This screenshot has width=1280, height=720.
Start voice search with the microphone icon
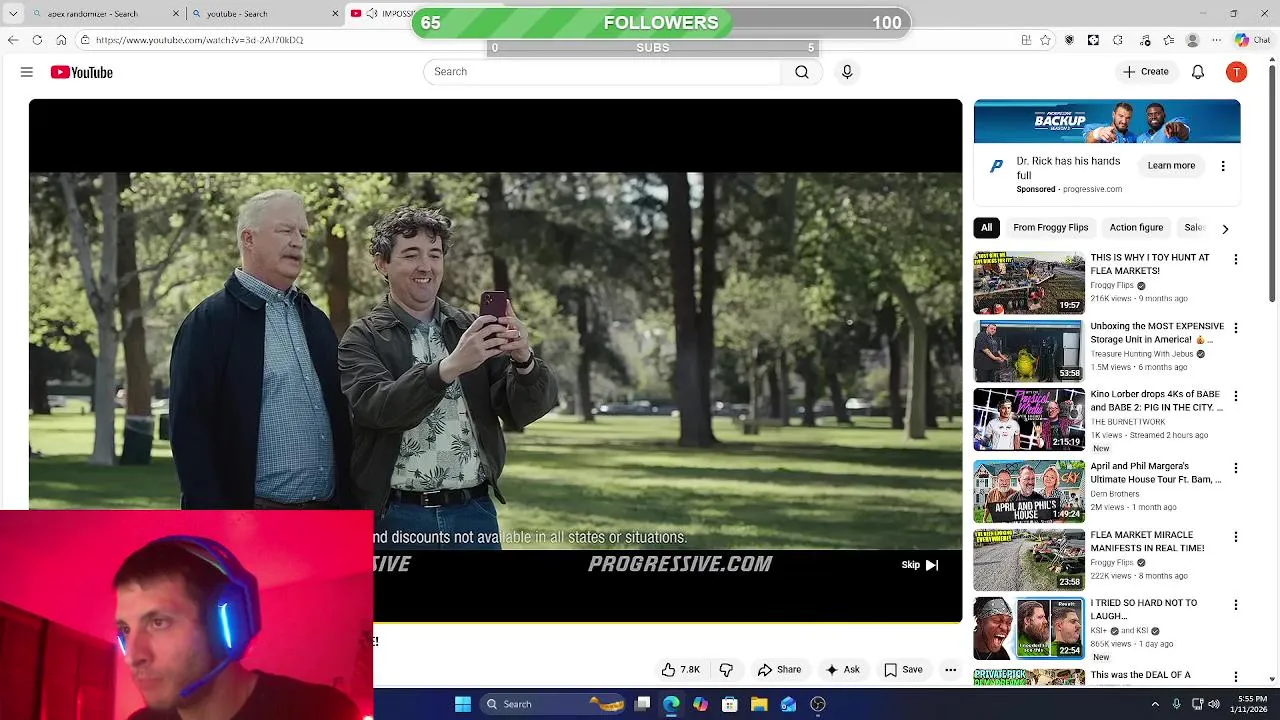tap(847, 72)
